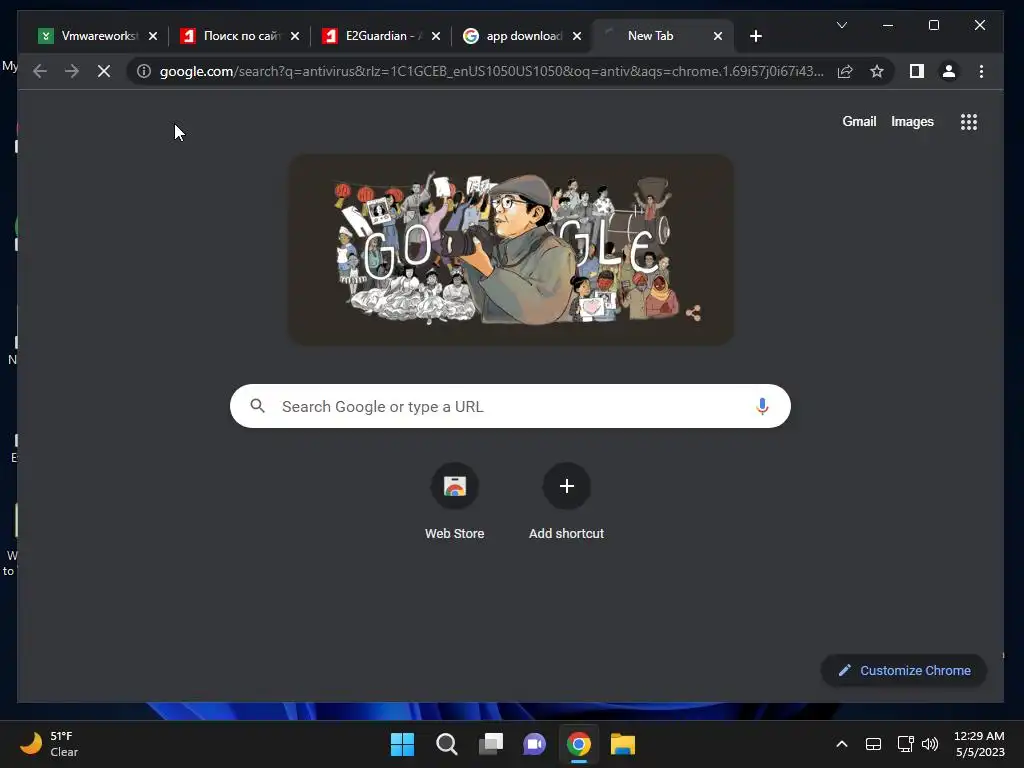Go back with the browser back arrow
Screen dimensions: 1024x768
[x=40, y=71]
